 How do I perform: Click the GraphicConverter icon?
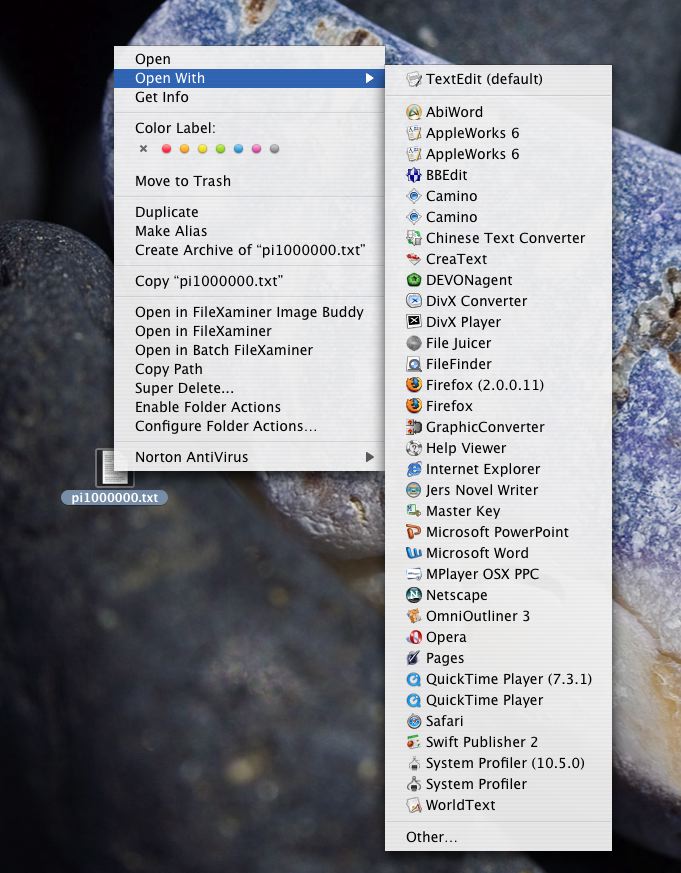click(x=414, y=427)
